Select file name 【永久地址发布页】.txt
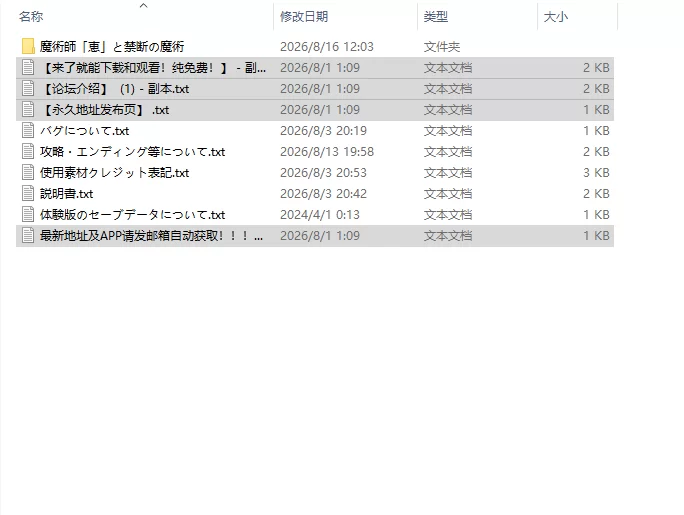 pos(105,109)
